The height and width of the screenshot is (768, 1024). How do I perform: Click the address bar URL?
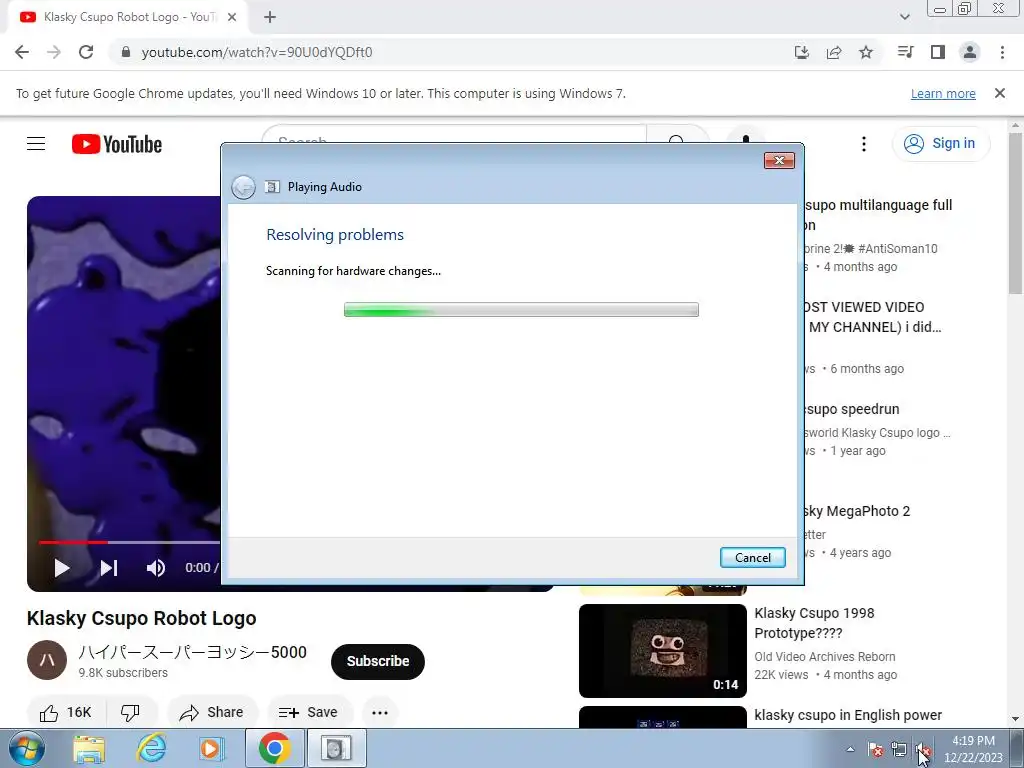coord(257,52)
